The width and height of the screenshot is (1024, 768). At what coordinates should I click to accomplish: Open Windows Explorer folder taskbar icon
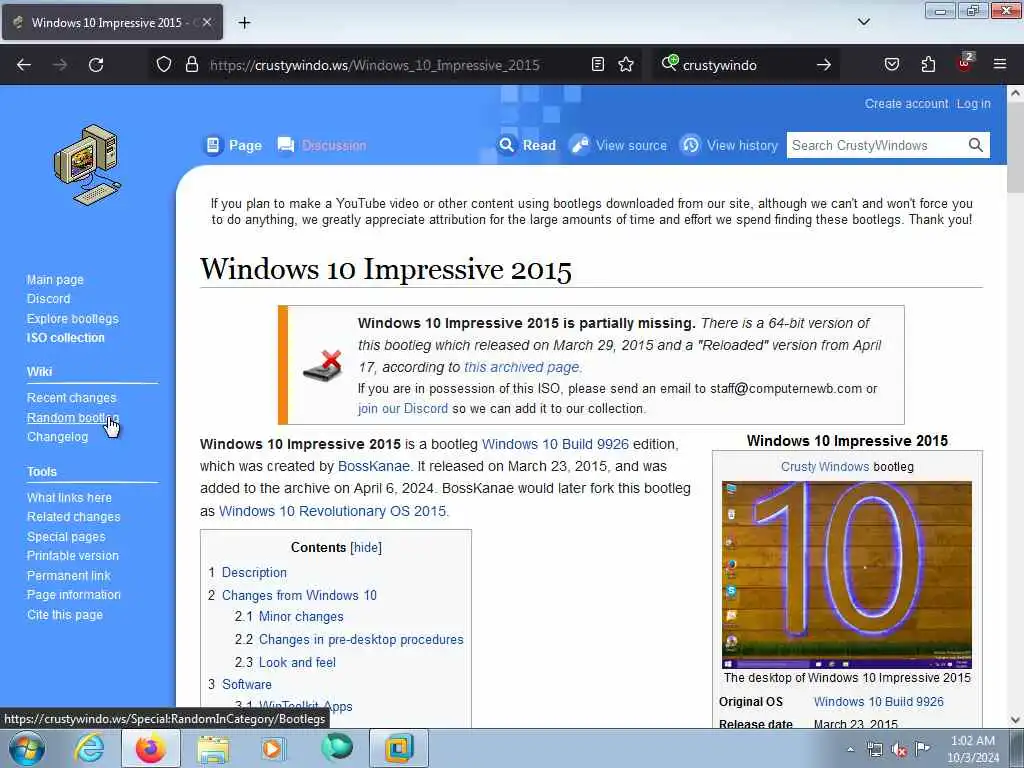213,748
